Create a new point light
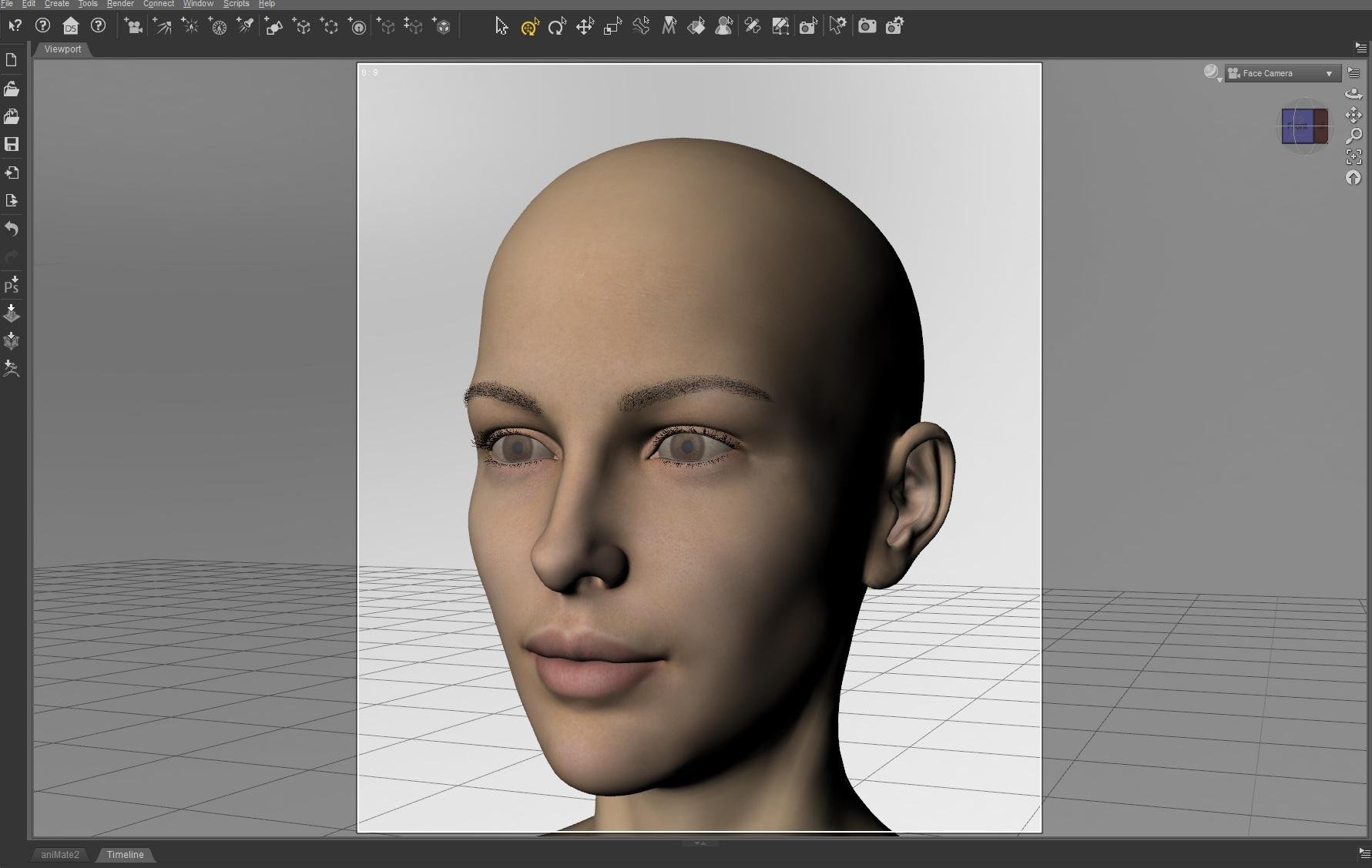The height and width of the screenshot is (868, 1372). [x=190, y=26]
